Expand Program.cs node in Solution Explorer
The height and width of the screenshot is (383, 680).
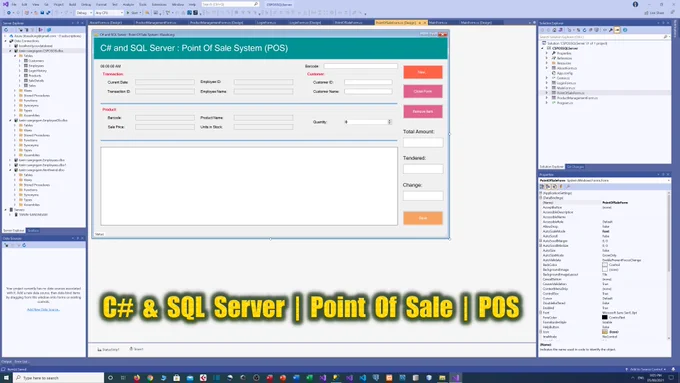(x=547, y=103)
